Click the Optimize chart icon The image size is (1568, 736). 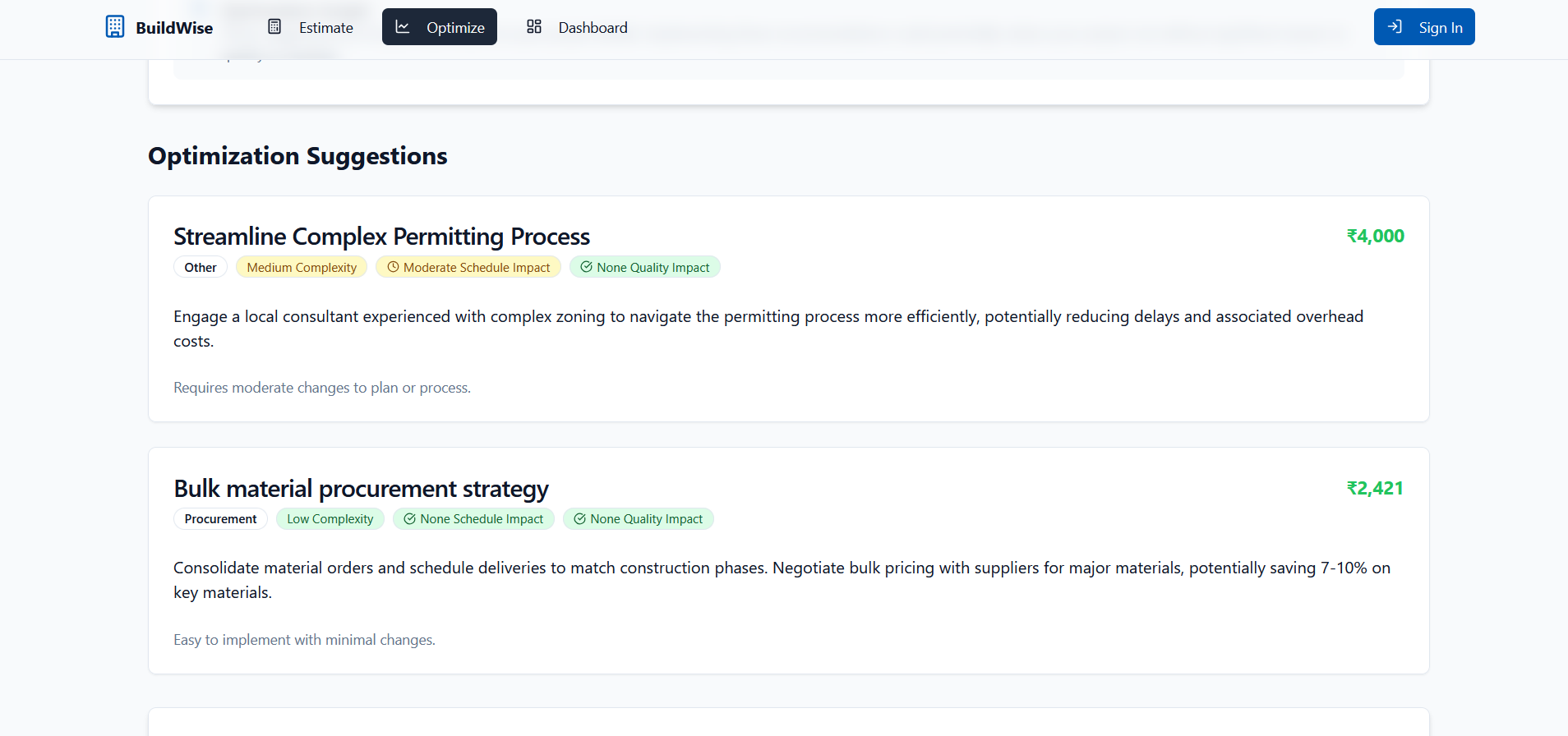coord(403,27)
